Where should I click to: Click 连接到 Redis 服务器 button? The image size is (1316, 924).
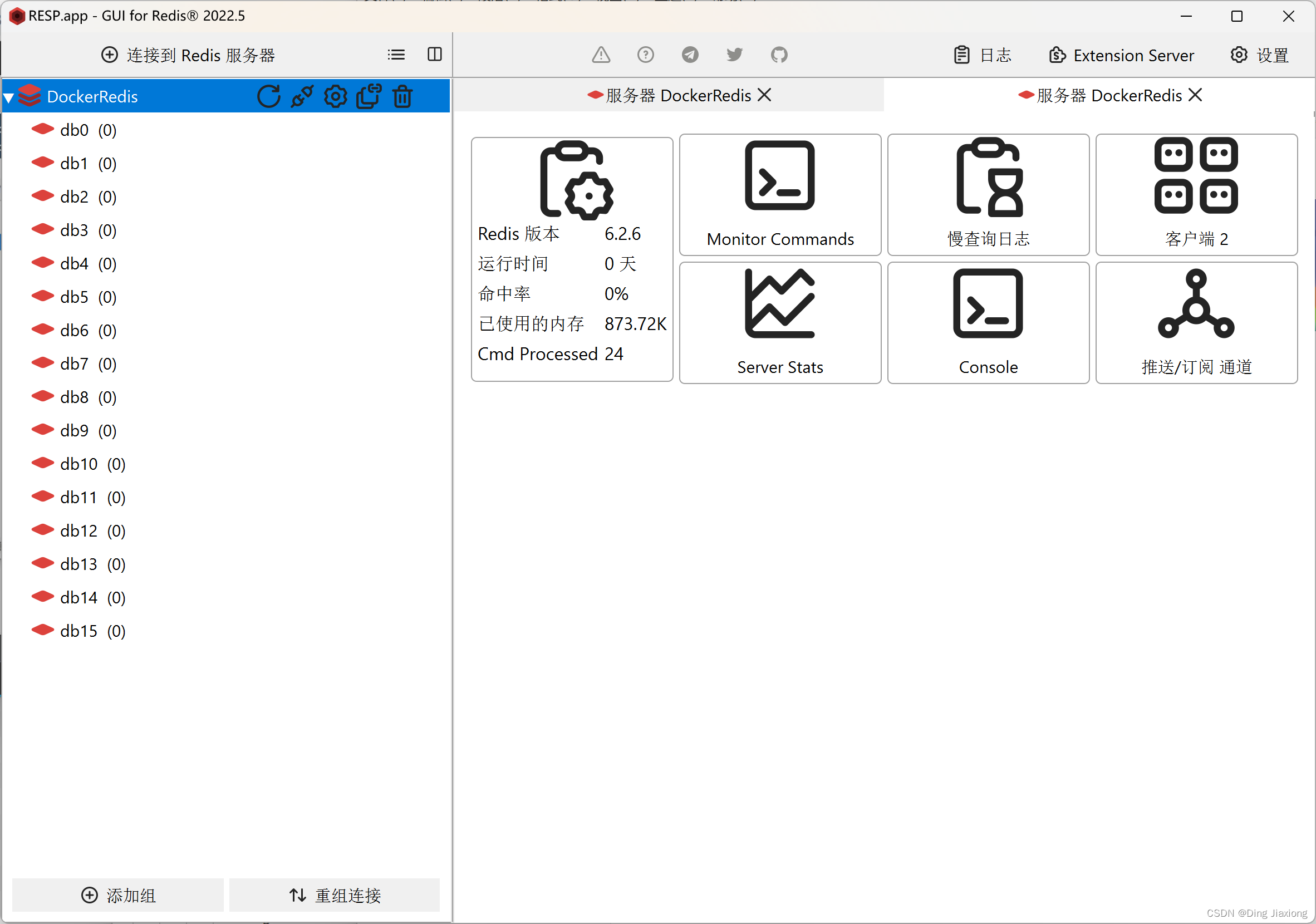(x=188, y=55)
